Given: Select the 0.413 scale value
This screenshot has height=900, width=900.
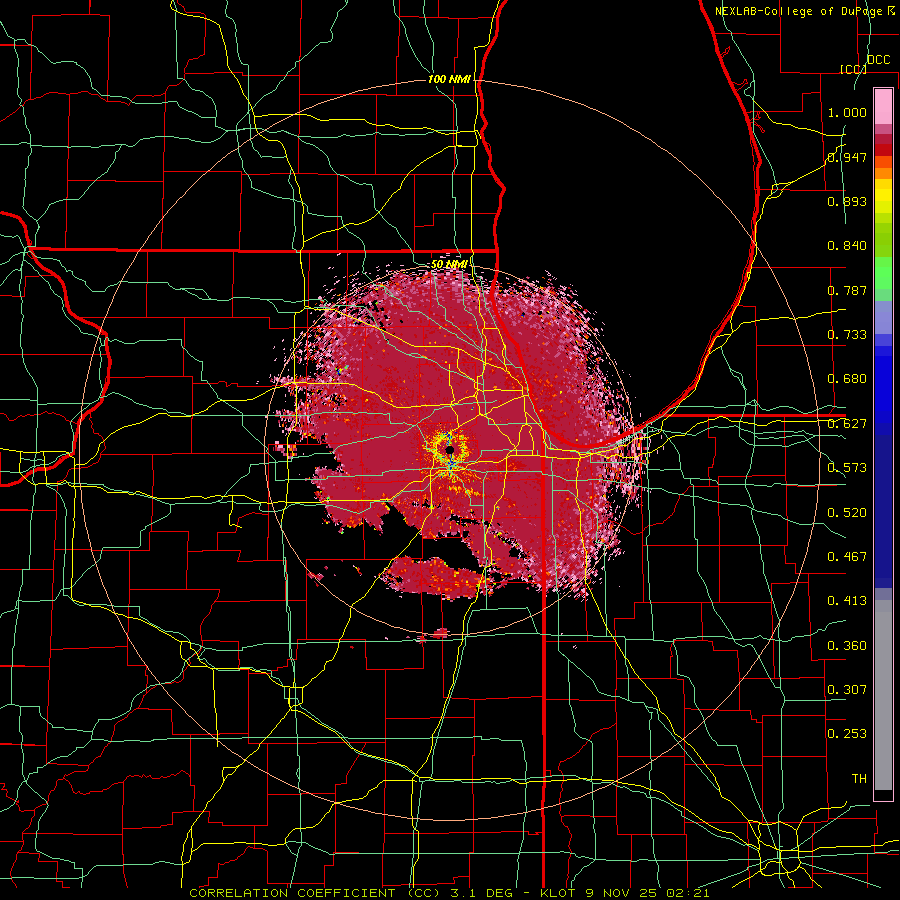Looking at the screenshot, I should [847, 601].
